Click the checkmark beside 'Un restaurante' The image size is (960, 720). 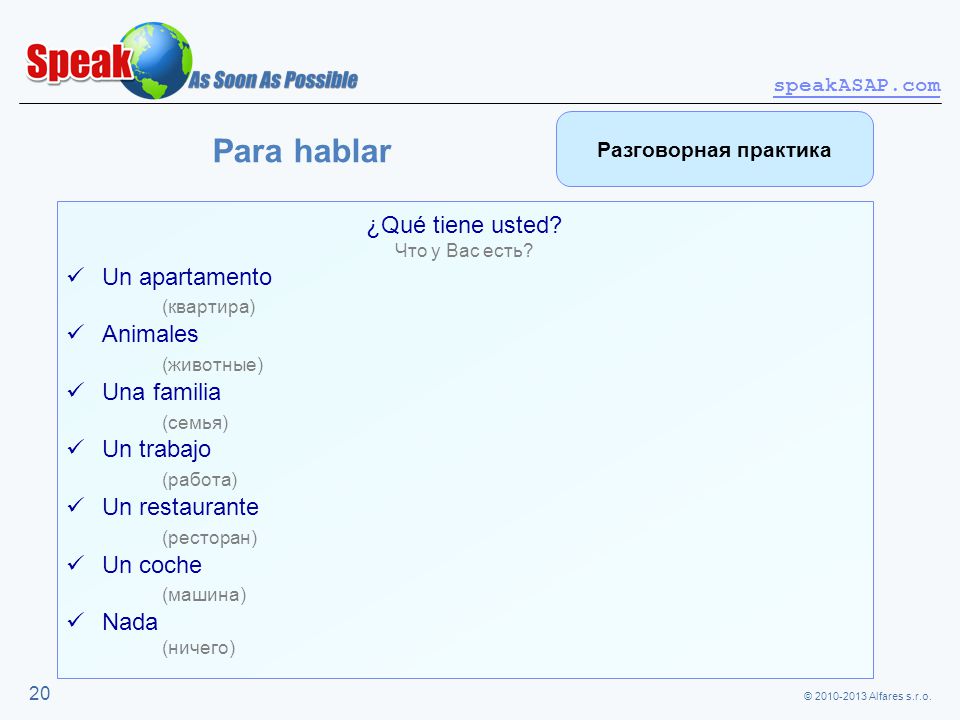tap(75, 505)
